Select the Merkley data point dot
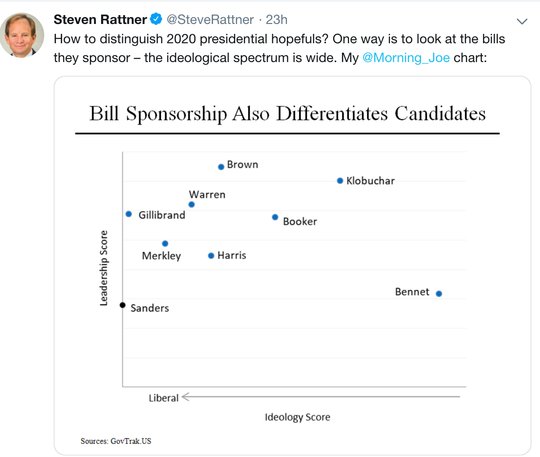Screen dimensions: 540x457 (165, 243)
